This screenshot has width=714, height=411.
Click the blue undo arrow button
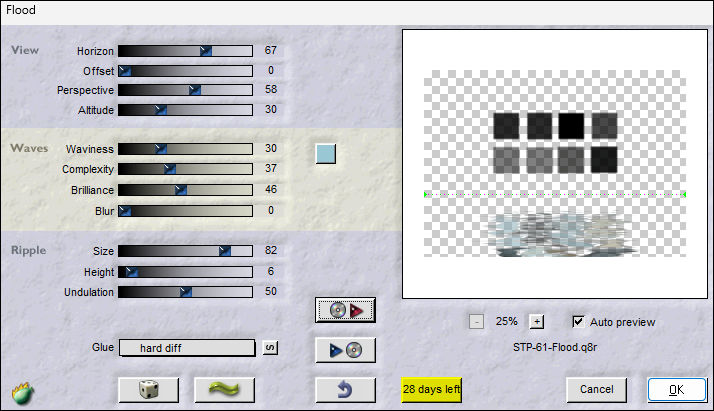pos(345,390)
